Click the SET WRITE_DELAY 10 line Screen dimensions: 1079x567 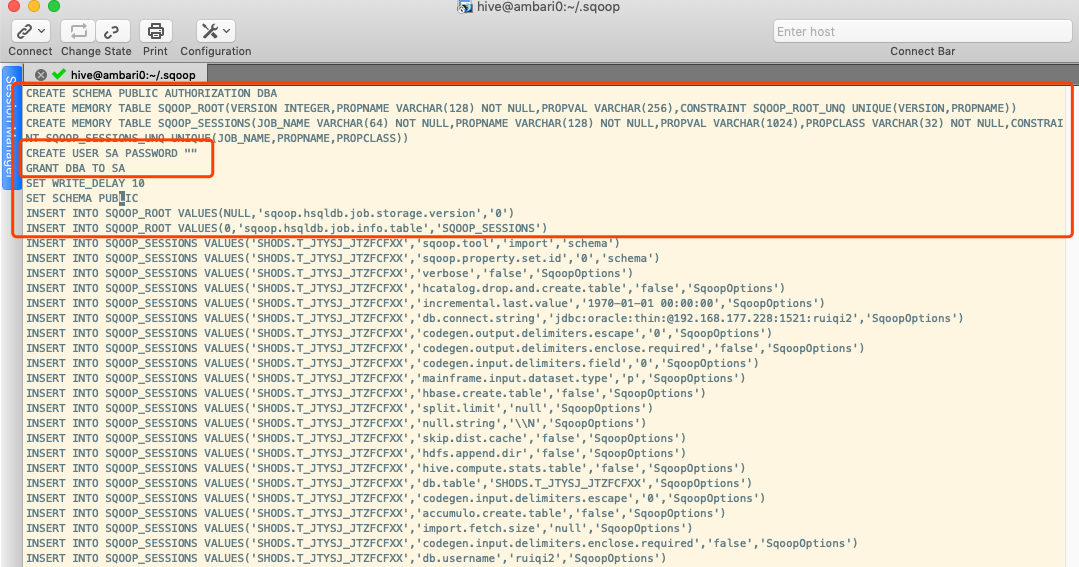[x=85, y=183]
